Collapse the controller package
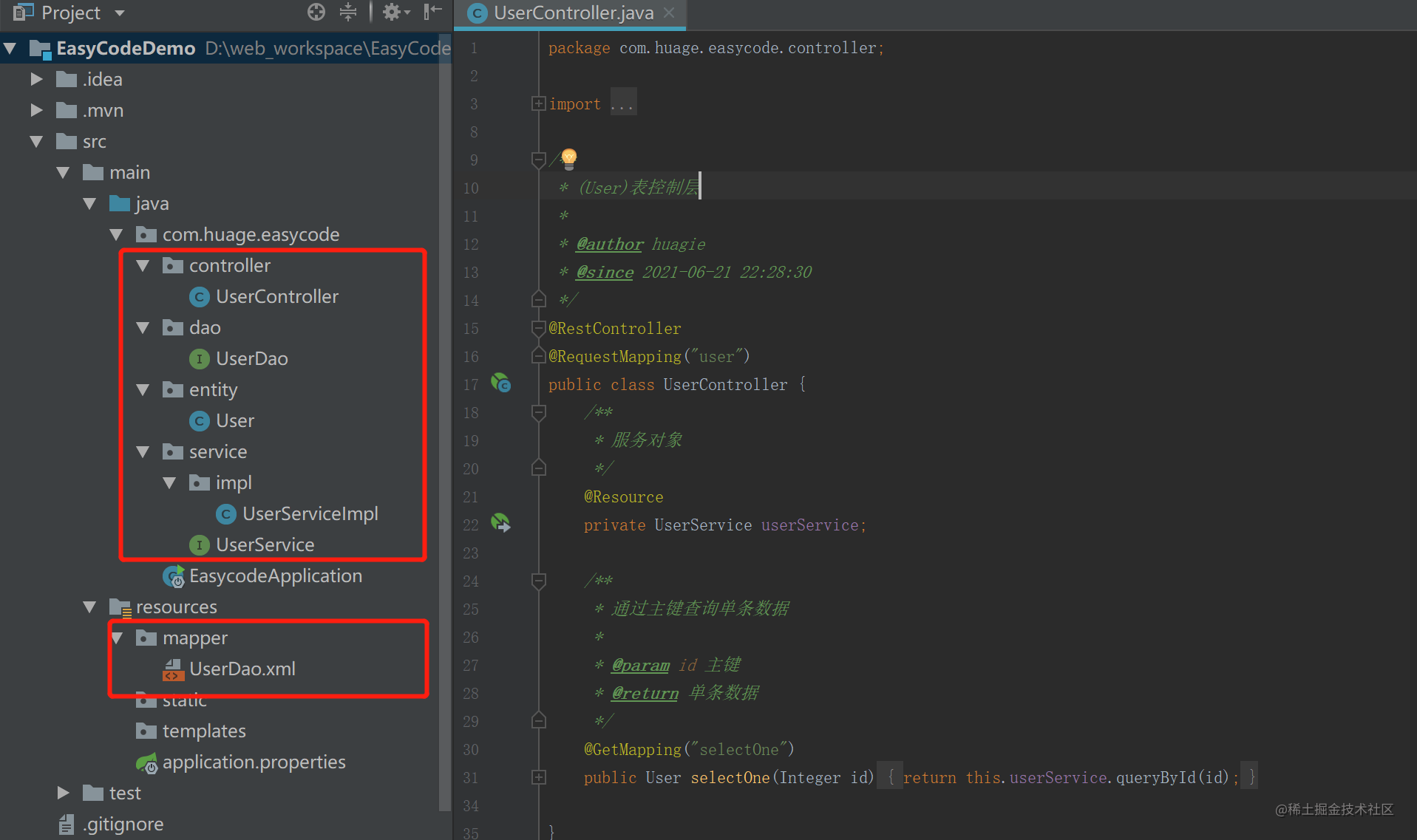Viewport: 1417px width, 840px height. click(x=143, y=265)
